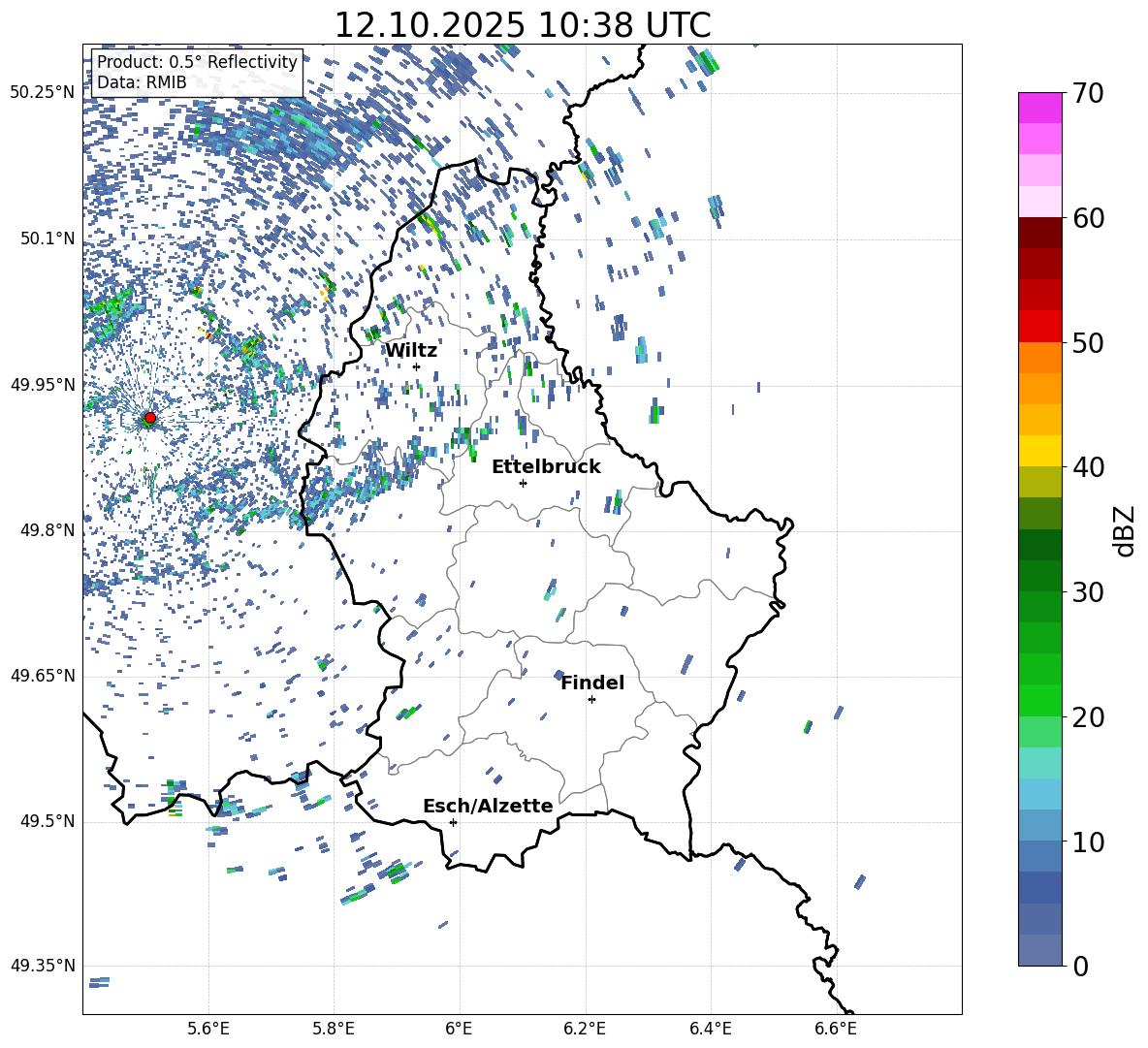Click the title 12.10.2025 10:38 UTC
Image resolution: width=1148 pixels, height=1048 pixels.
click(x=522, y=25)
